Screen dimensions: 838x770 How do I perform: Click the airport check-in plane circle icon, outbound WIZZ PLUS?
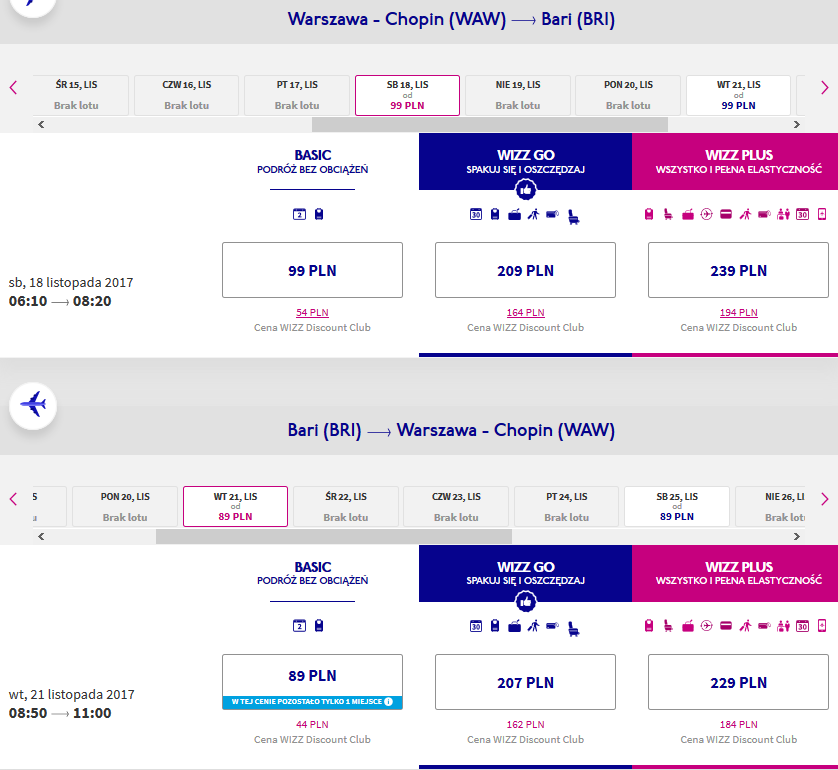point(707,215)
